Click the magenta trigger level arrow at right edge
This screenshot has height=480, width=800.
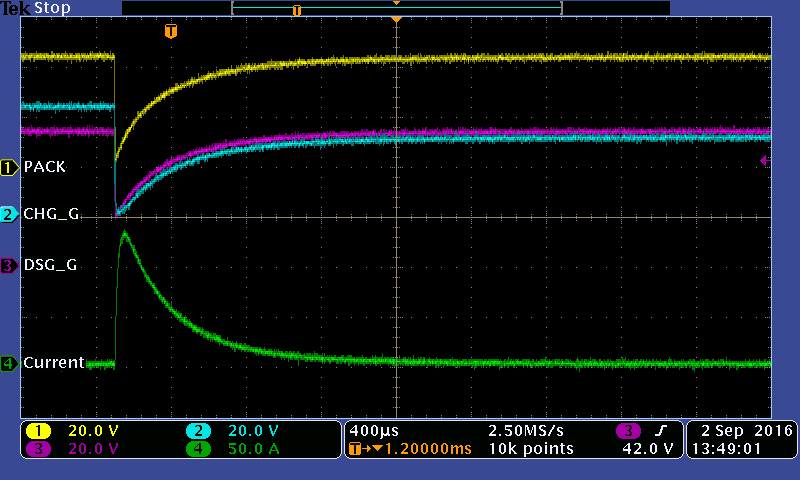[765, 161]
